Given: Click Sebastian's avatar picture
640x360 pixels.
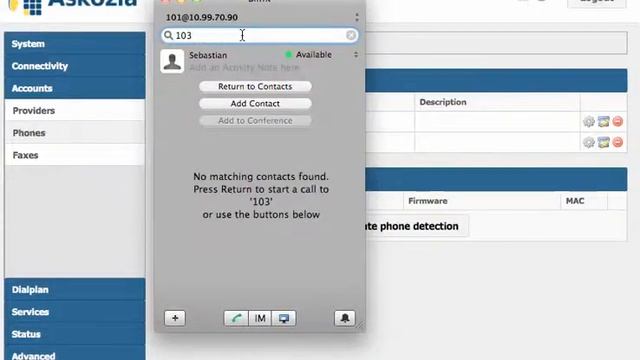Looking at the screenshot, I should tap(172, 61).
